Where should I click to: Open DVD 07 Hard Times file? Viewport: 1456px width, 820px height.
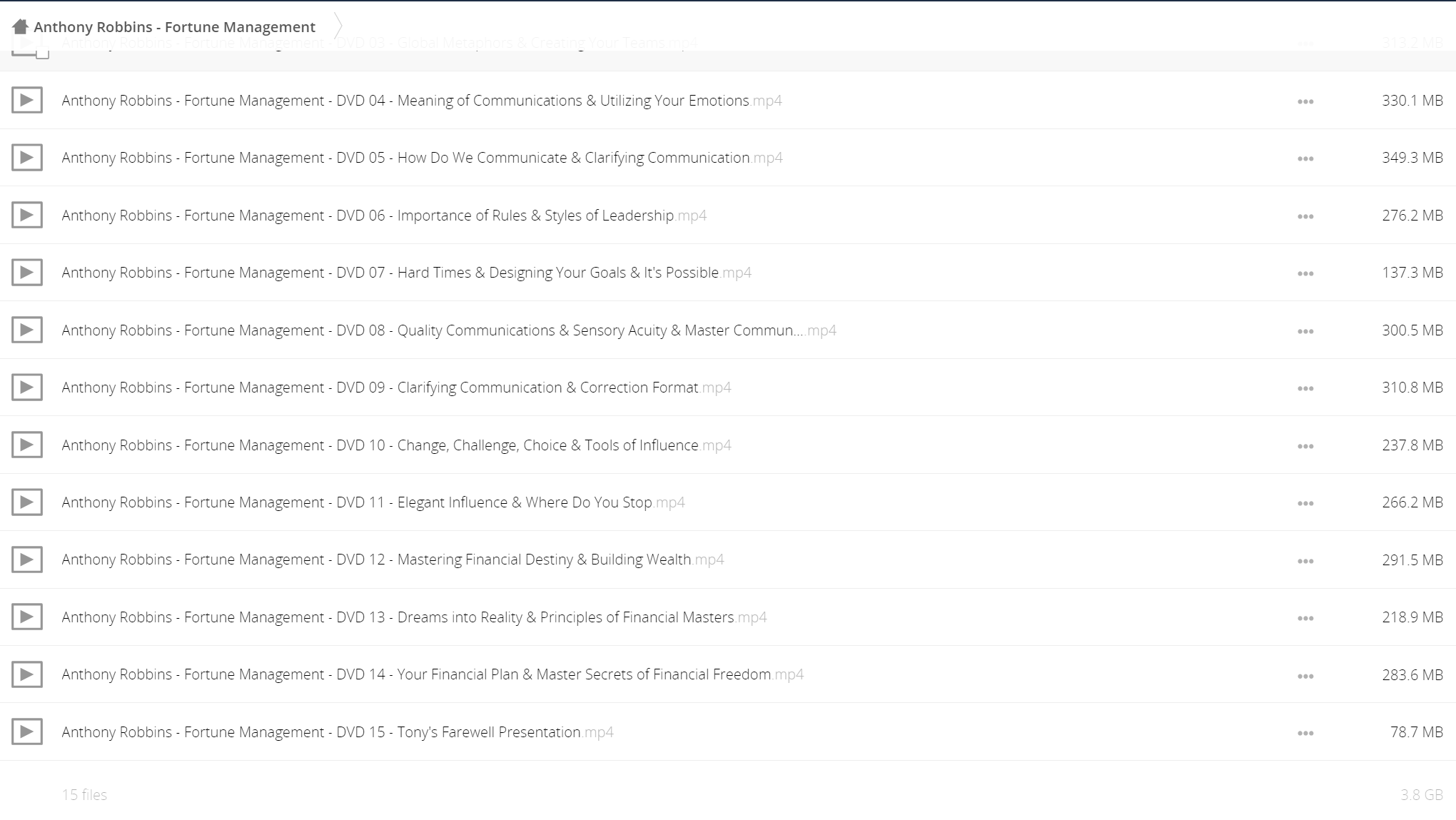(x=406, y=273)
